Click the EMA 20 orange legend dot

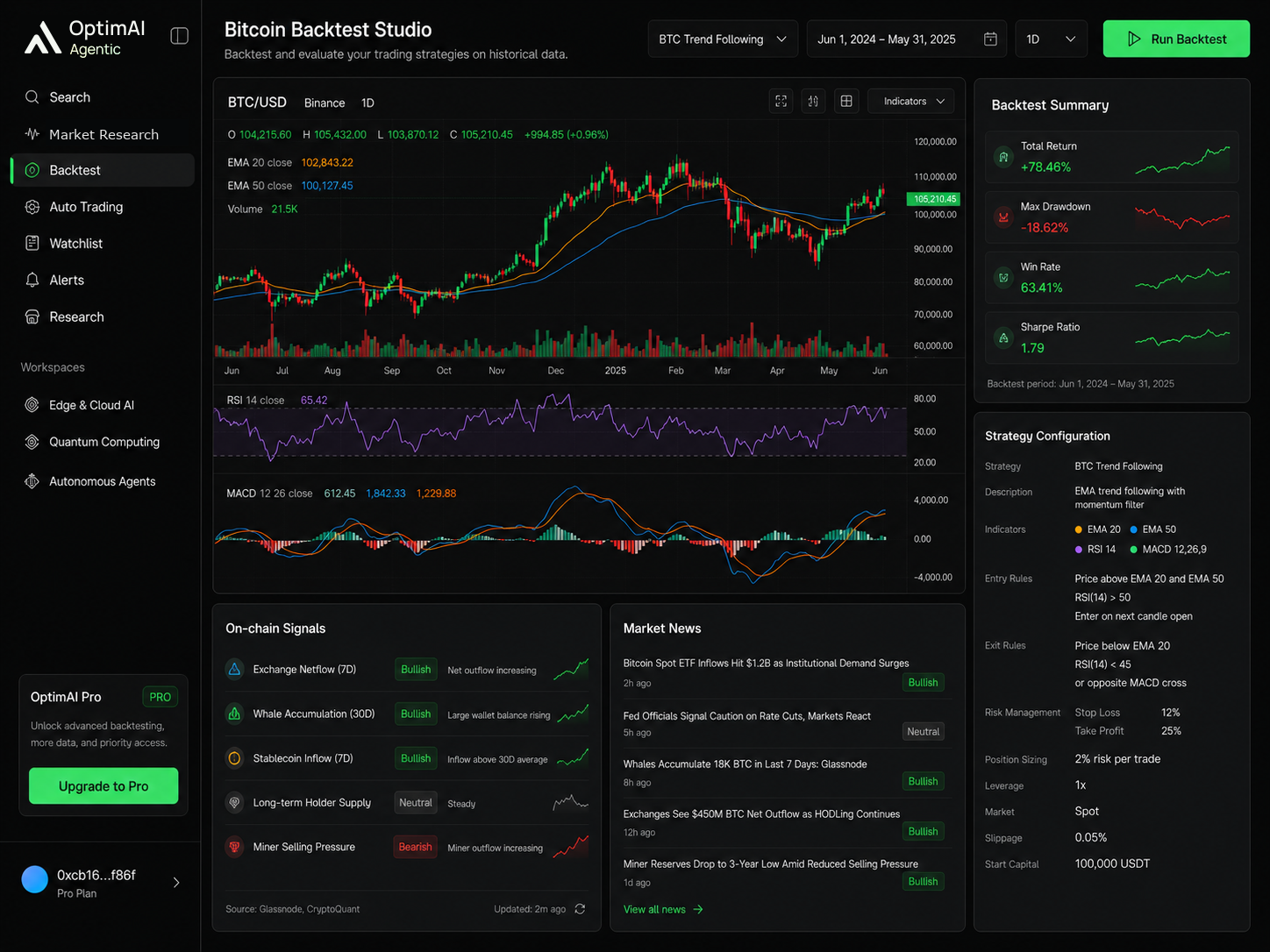click(1079, 529)
